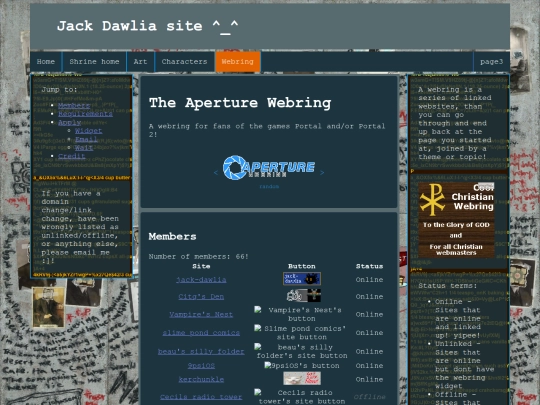Click the Members section heading

173,236
